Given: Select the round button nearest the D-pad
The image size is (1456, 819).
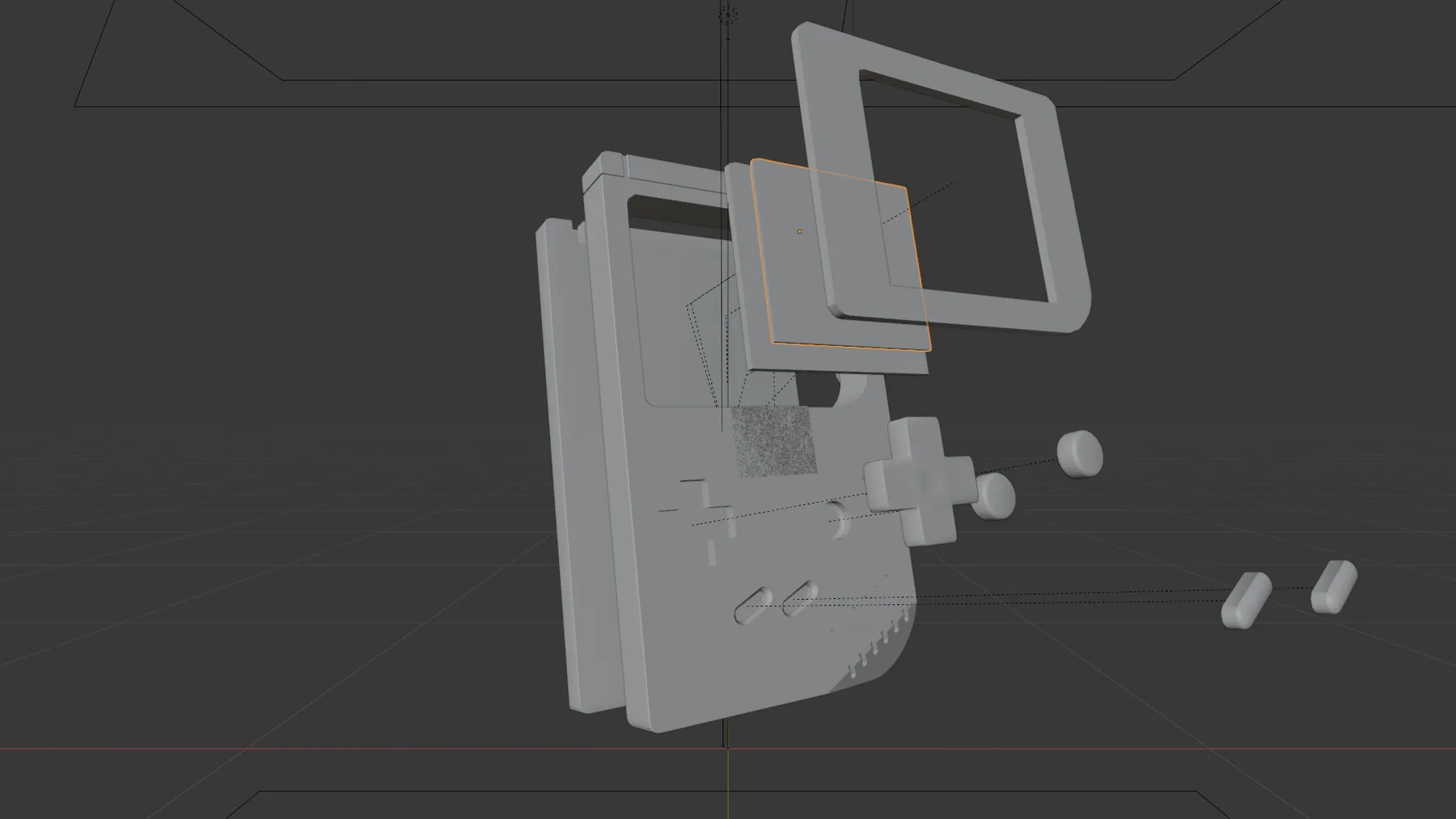Looking at the screenshot, I should tap(993, 496).
